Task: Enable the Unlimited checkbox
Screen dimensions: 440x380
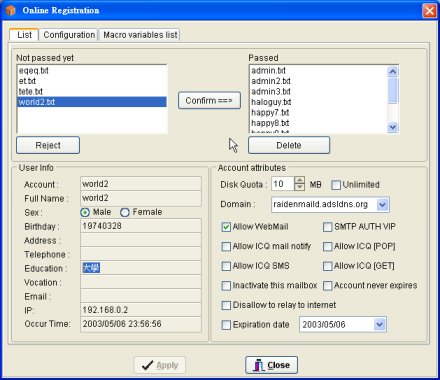Action: click(x=336, y=185)
